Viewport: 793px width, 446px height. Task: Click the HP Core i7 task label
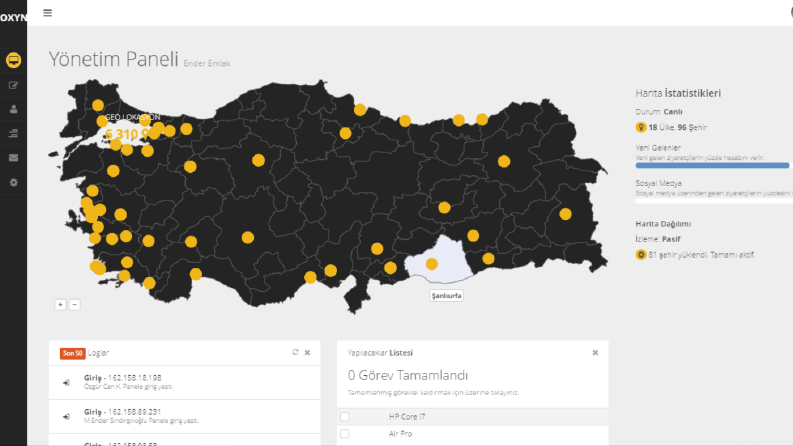[x=407, y=417]
